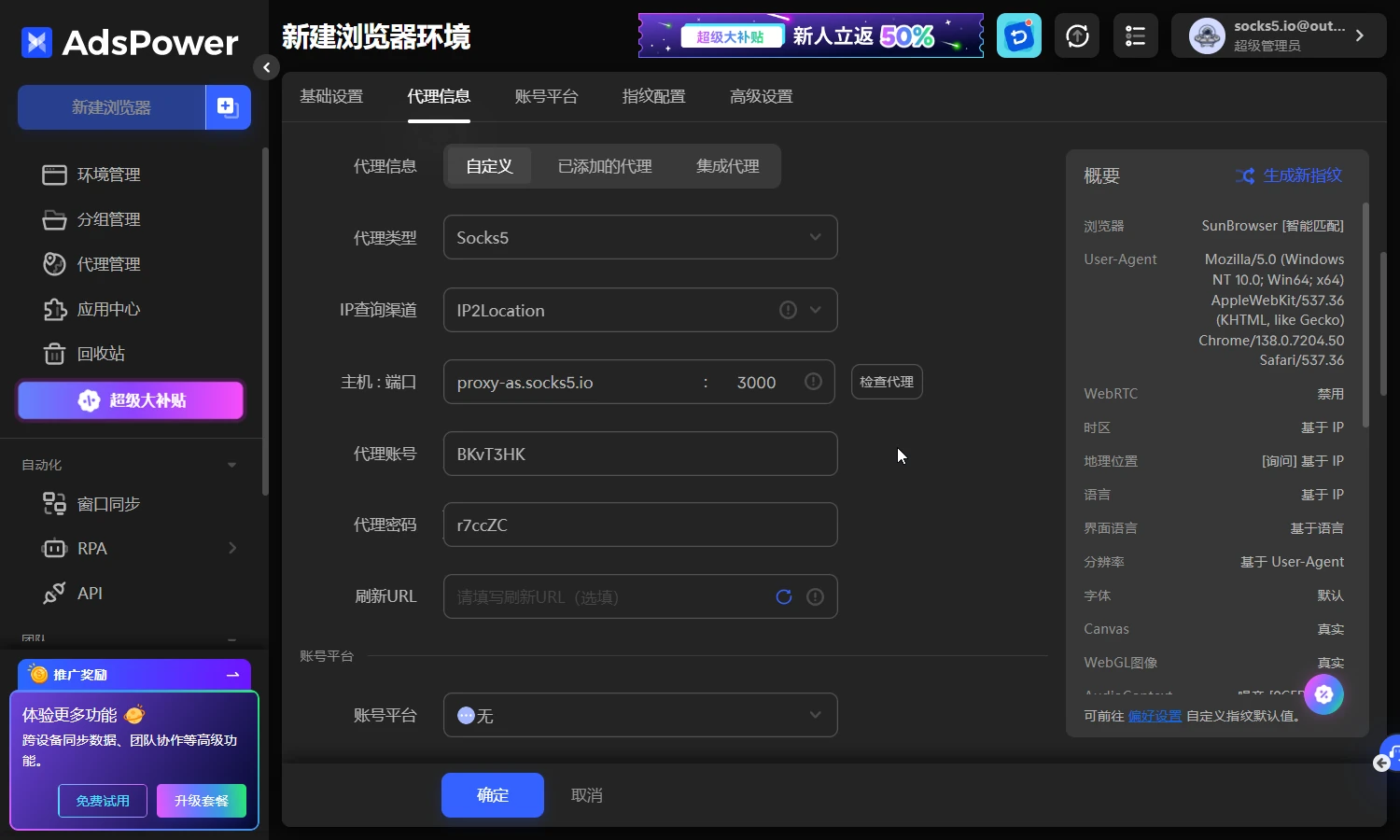Click the upload/update circle icon in the header
The height and width of the screenshot is (840, 1400).
tap(1077, 36)
